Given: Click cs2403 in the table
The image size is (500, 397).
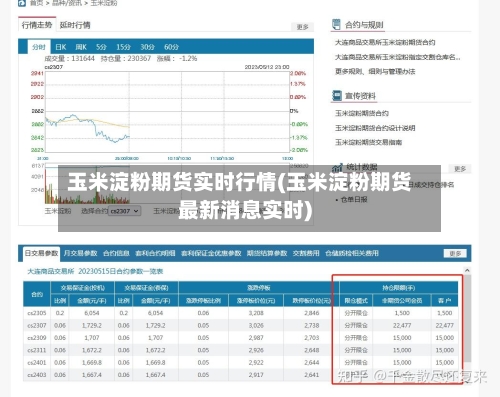Looking at the screenshot, I should coord(37,375).
